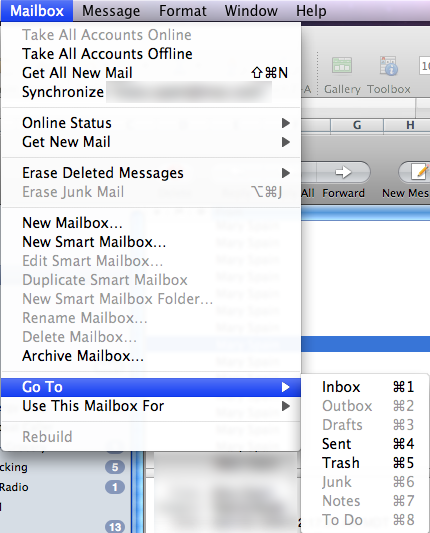This screenshot has width=430, height=533.
Task: Click the New Message compose icon
Action: pos(418,172)
